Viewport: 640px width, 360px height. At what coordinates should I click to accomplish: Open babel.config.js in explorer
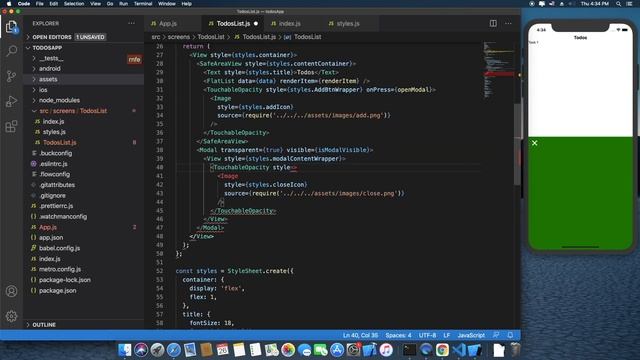(83, 248)
